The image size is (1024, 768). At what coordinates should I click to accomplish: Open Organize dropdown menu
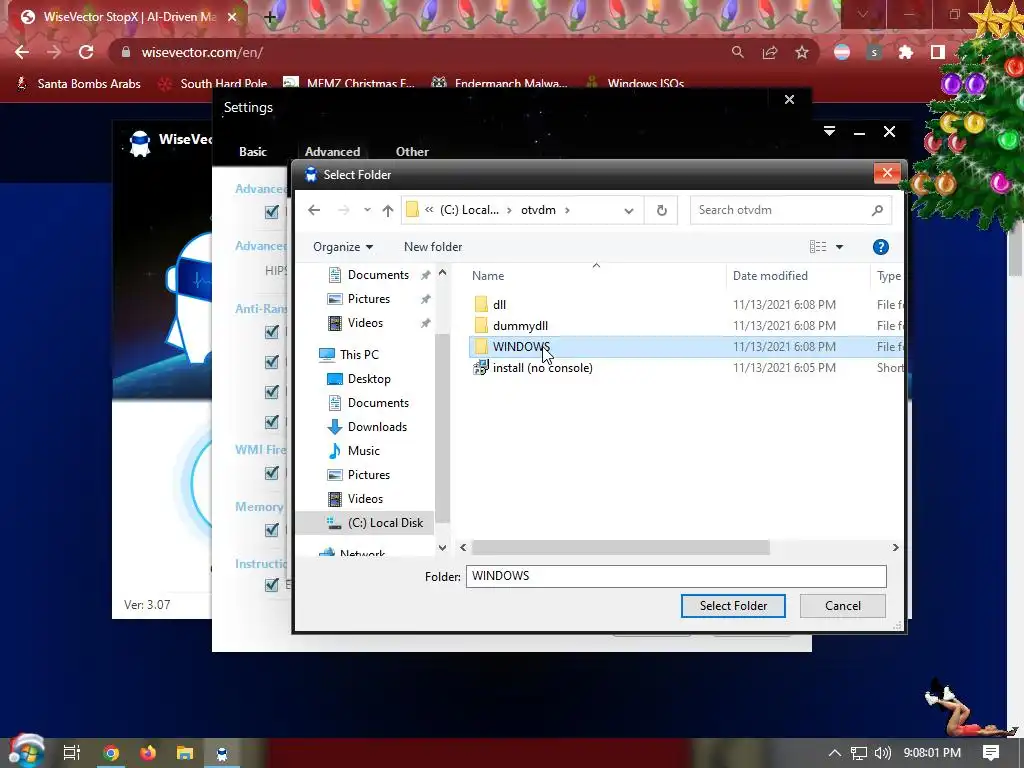(x=343, y=247)
